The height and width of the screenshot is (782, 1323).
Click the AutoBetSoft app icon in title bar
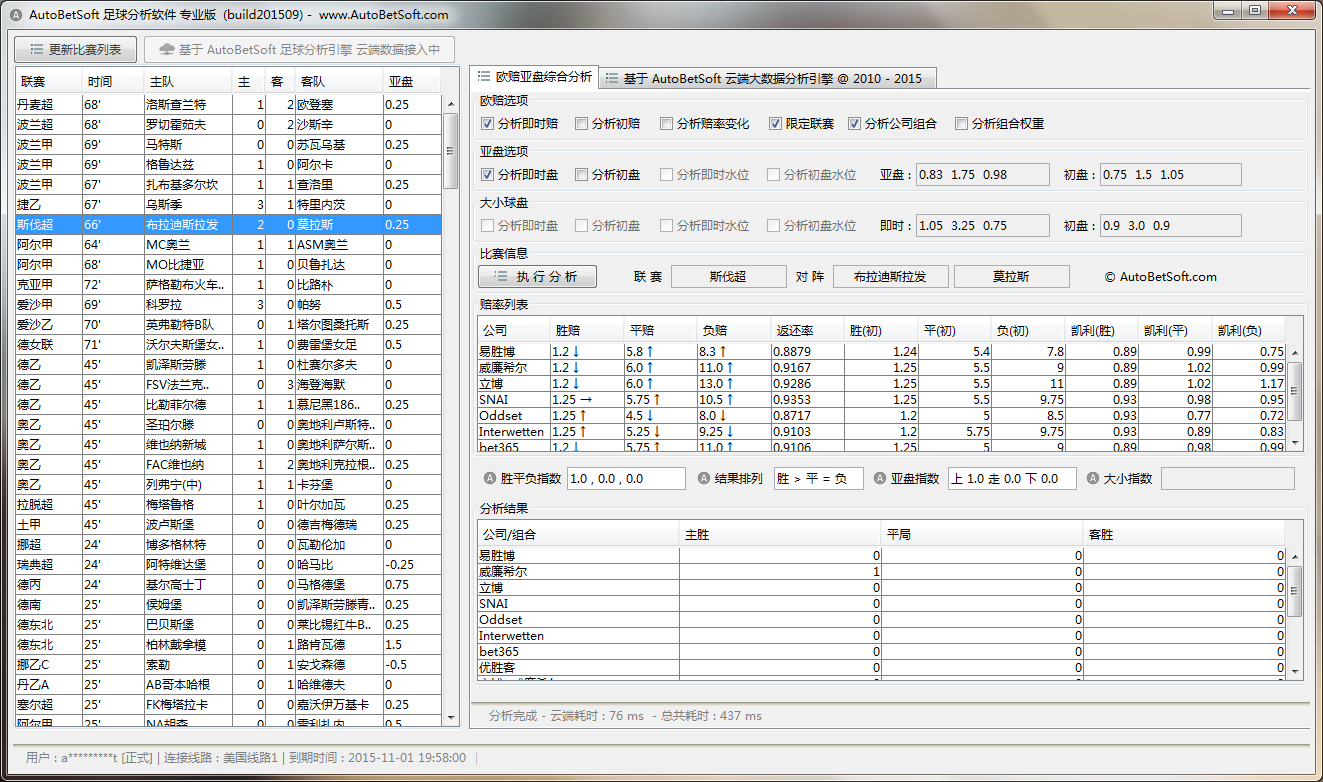coord(15,14)
